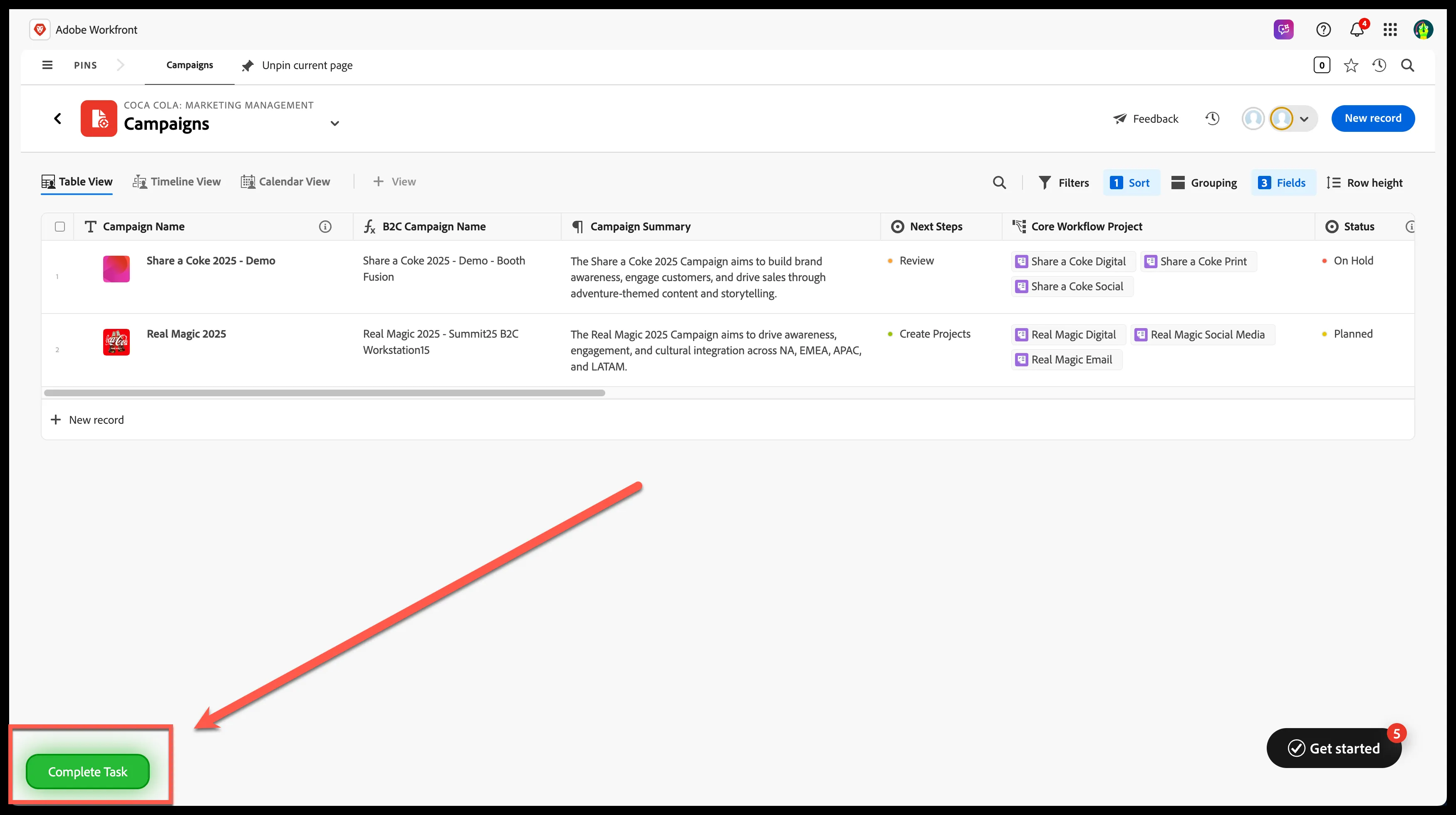The image size is (1456, 815).
Task: Open the Sort options
Action: point(1131,183)
